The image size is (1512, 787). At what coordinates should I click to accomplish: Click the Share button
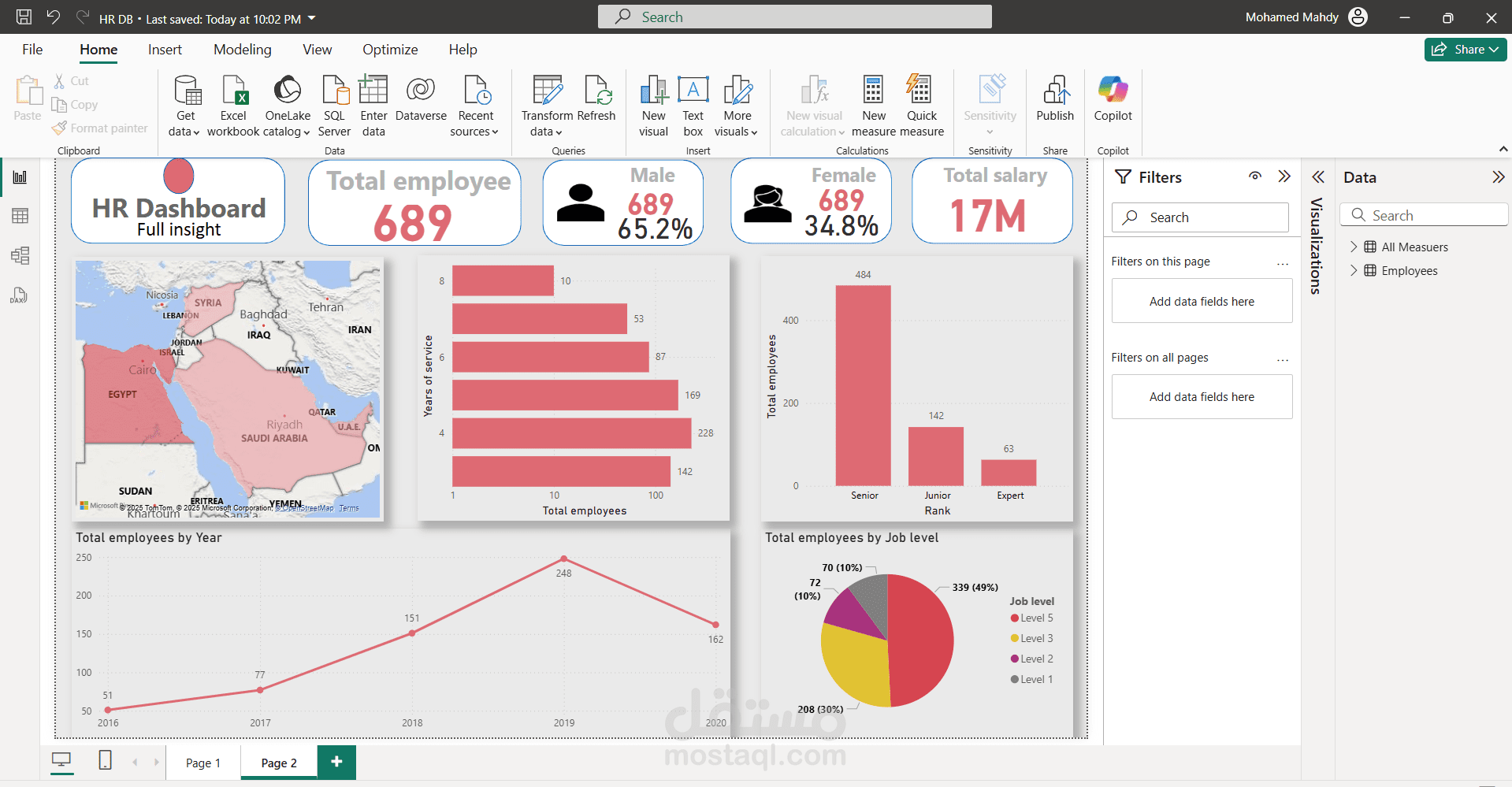click(1465, 49)
